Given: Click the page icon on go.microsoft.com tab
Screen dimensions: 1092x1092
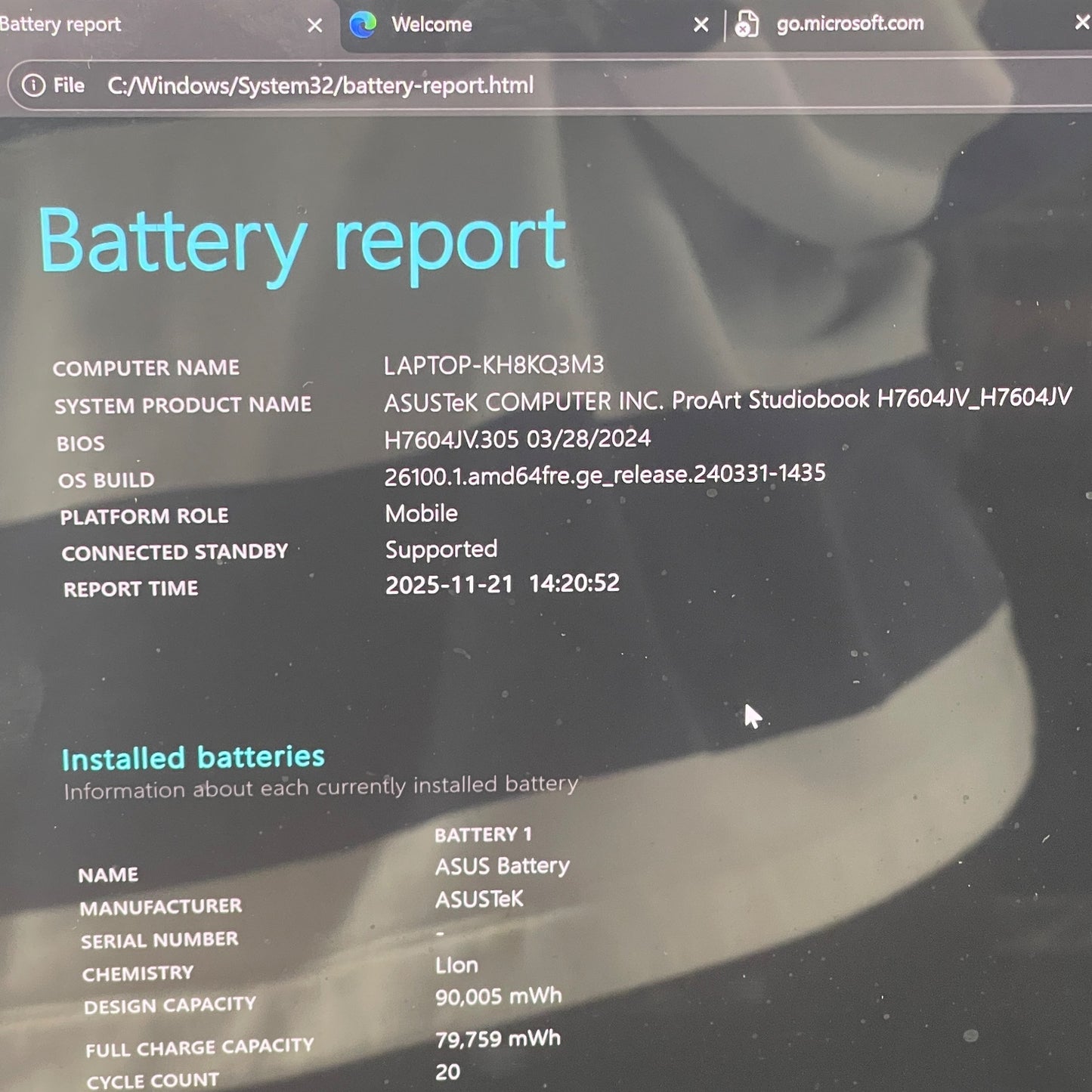Looking at the screenshot, I should [747, 24].
